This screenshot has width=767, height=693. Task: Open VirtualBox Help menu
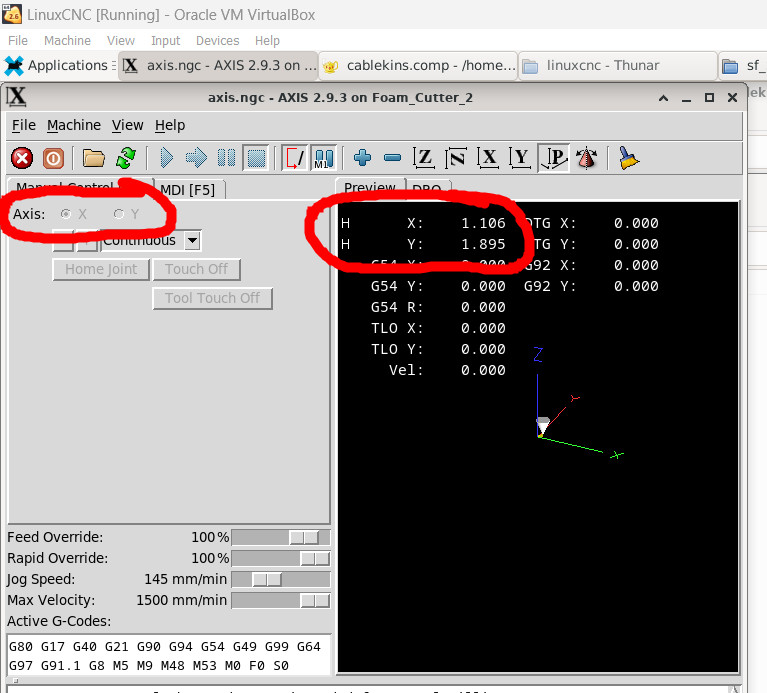coord(267,41)
